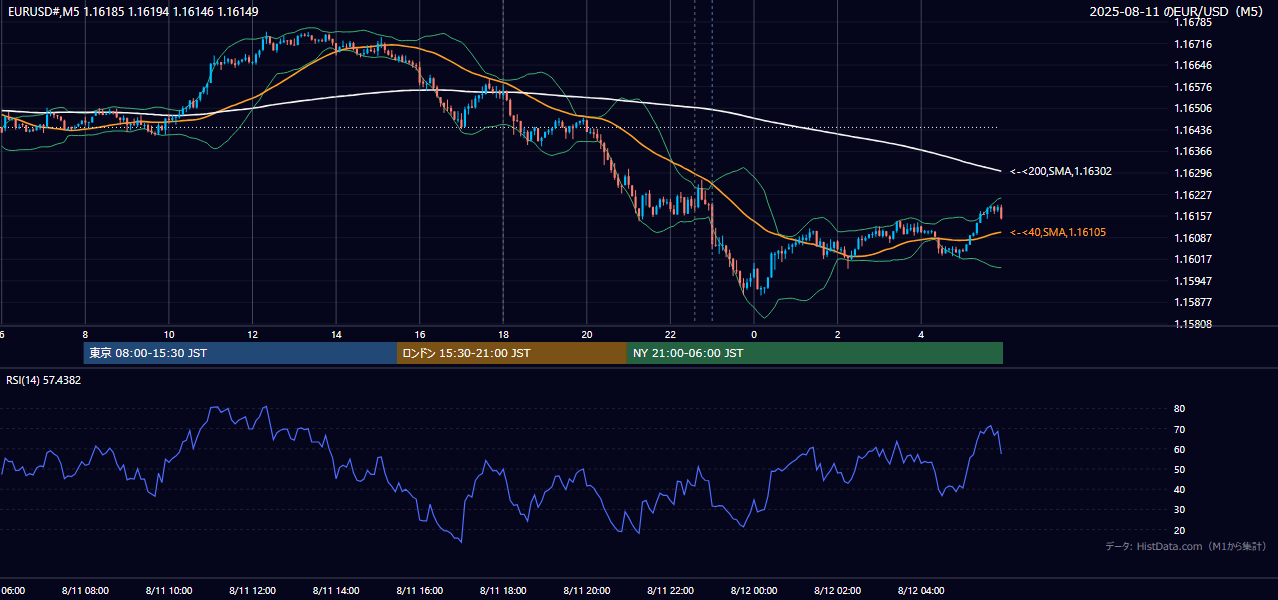Click RSI scale value 50
This screenshot has width=1278, height=600.
point(1180,469)
